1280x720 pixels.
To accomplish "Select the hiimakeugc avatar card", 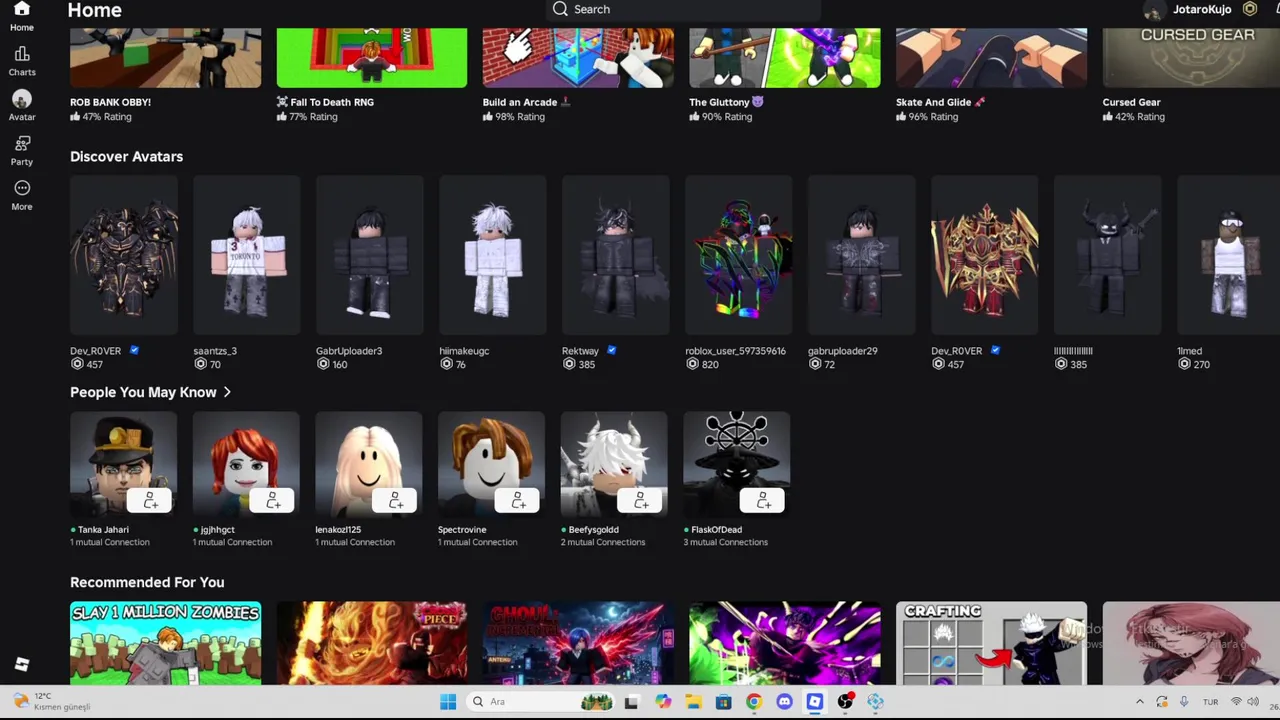I will [x=493, y=256].
